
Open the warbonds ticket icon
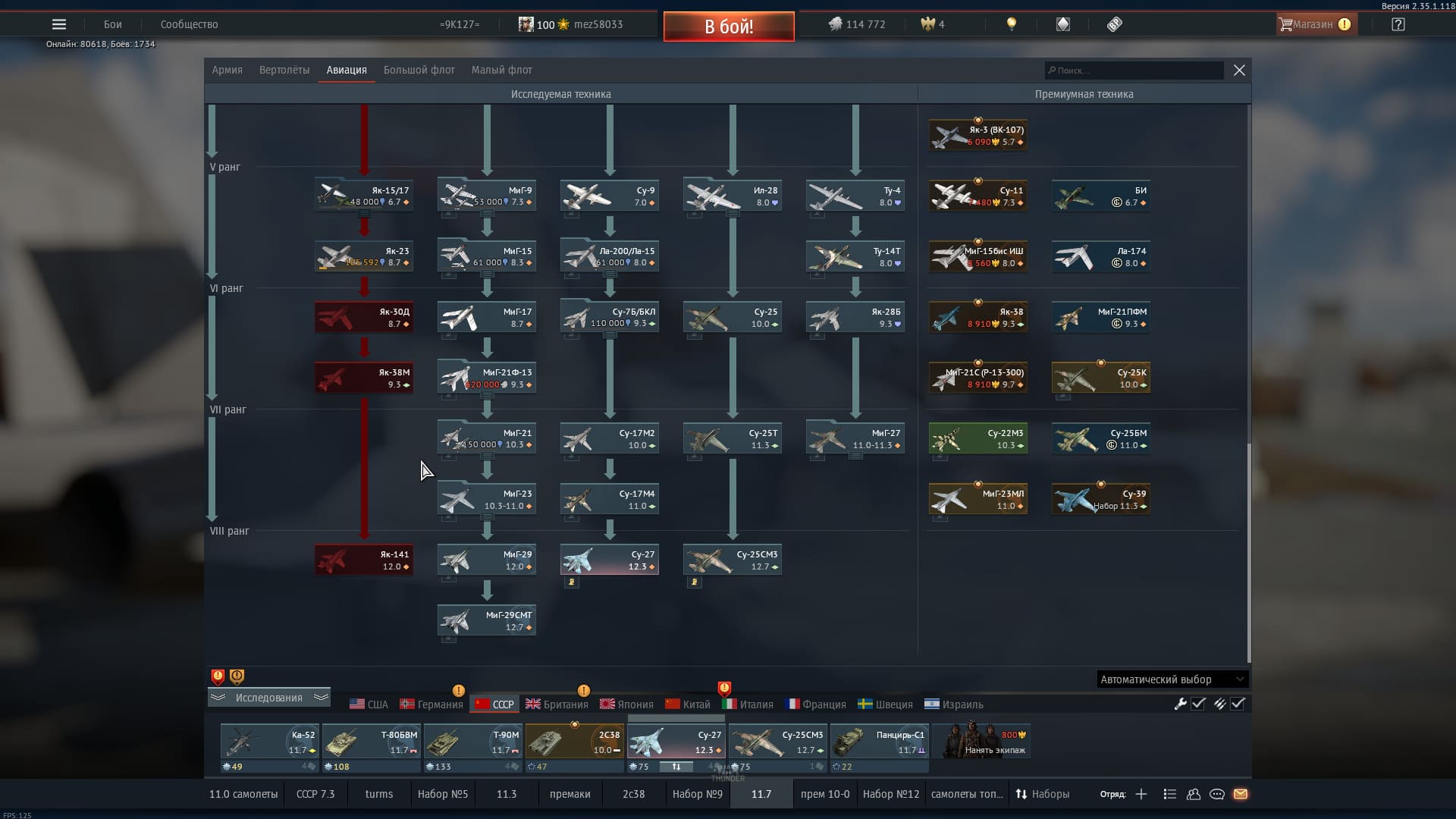tap(1114, 24)
